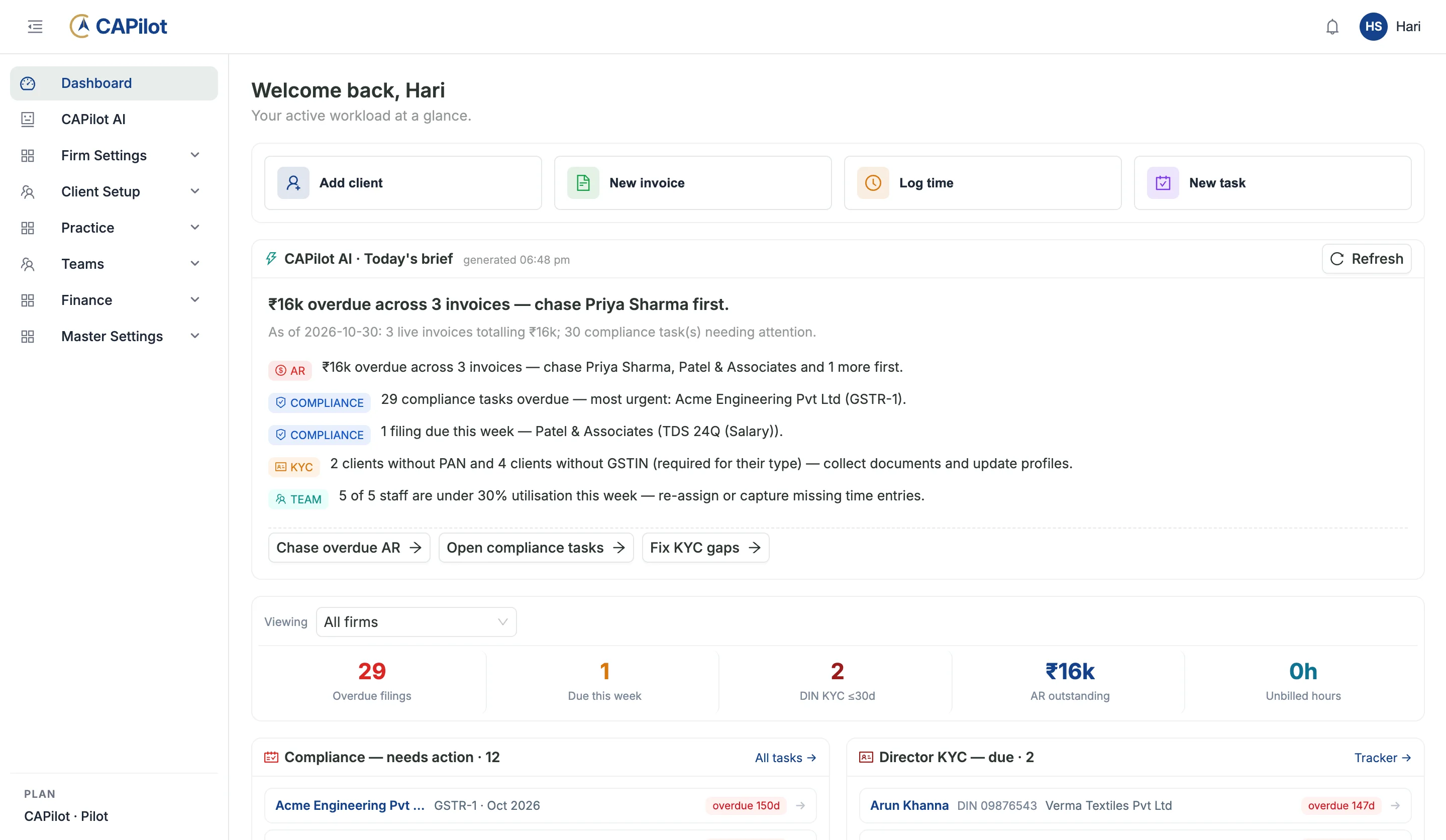The width and height of the screenshot is (1446, 840).
Task: Click the Teams people icon
Action: coord(28,264)
